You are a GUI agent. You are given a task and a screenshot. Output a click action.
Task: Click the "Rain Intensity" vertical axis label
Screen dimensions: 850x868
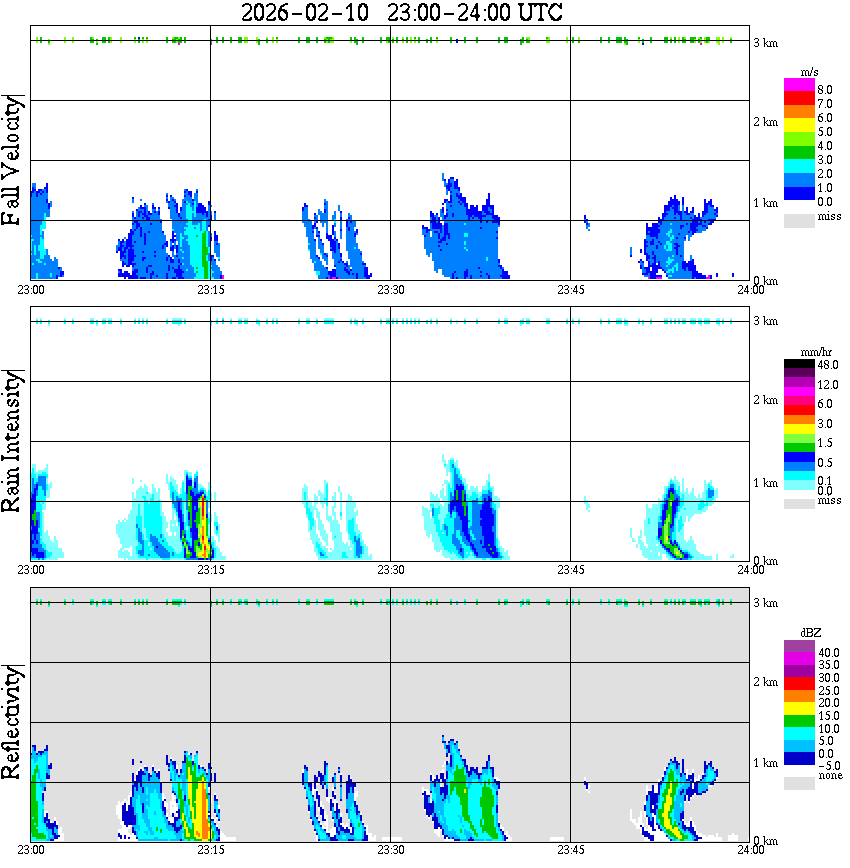(x=12, y=441)
